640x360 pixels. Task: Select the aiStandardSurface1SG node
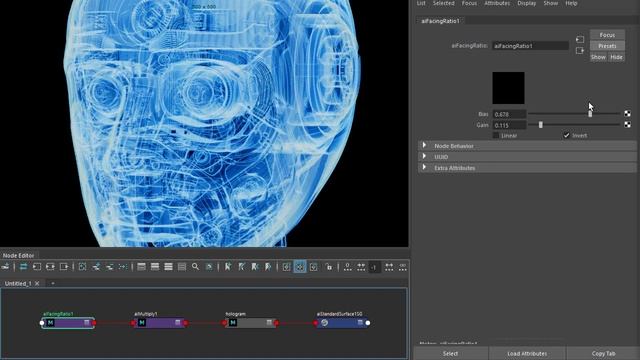coord(342,323)
